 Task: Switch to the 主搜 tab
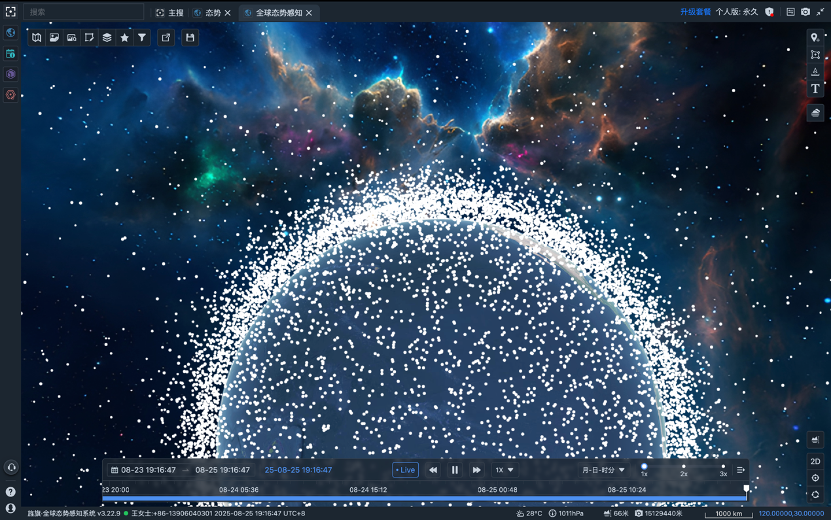point(170,13)
